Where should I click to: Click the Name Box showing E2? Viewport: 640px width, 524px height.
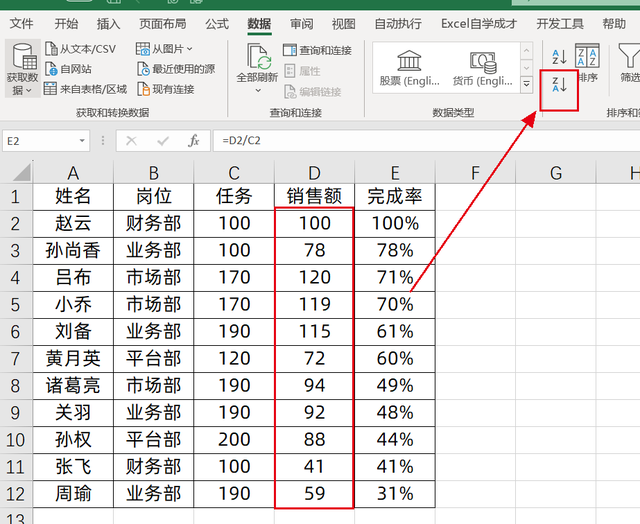[40, 141]
